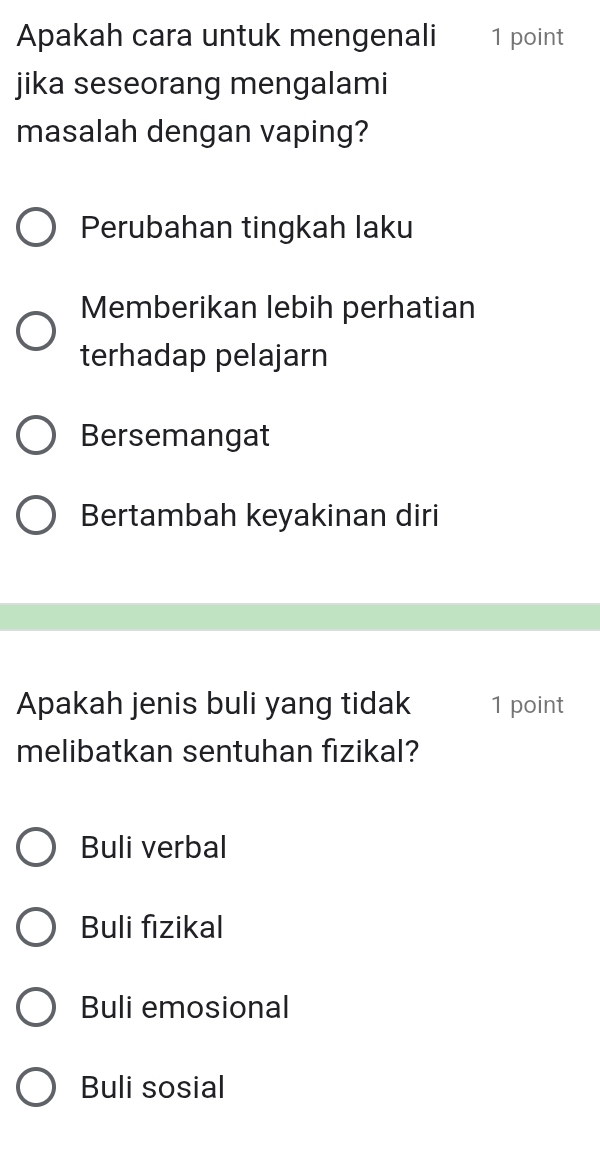The width and height of the screenshot is (600, 1151).
Task: Click the "Buli verbal" answer label
Action: pyautogui.click(x=154, y=848)
